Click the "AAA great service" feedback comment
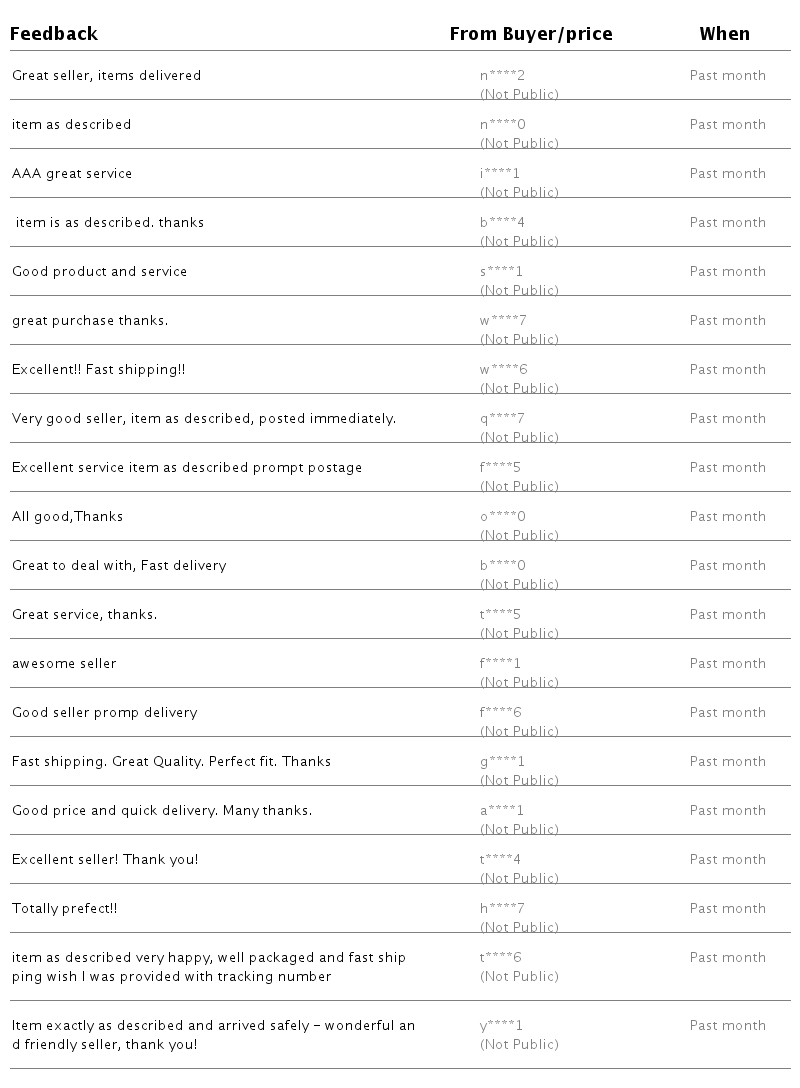Viewport: 800px width, 1088px height. click(x=72, y=173)
